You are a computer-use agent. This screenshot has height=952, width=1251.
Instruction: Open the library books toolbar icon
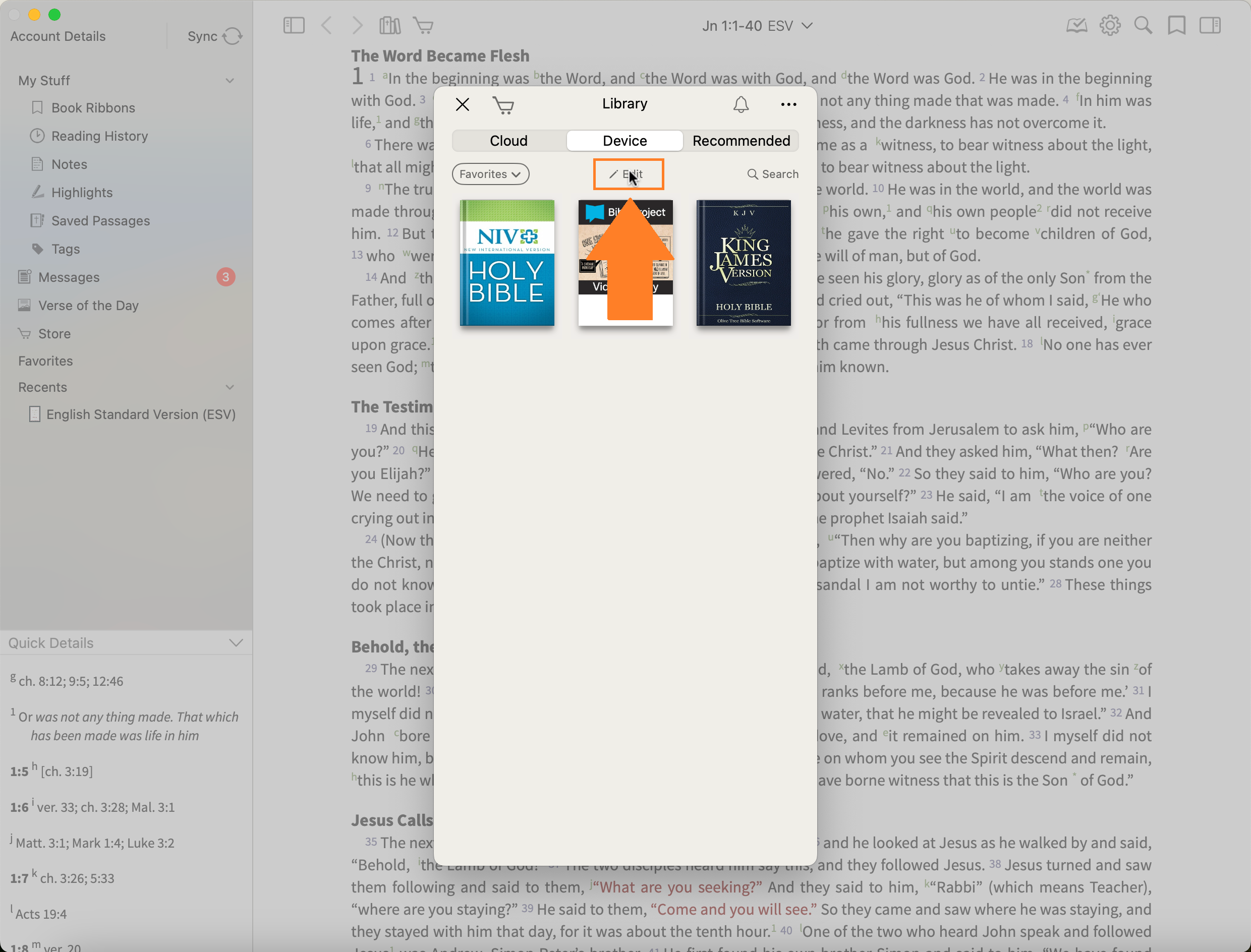tap(389, 26)
